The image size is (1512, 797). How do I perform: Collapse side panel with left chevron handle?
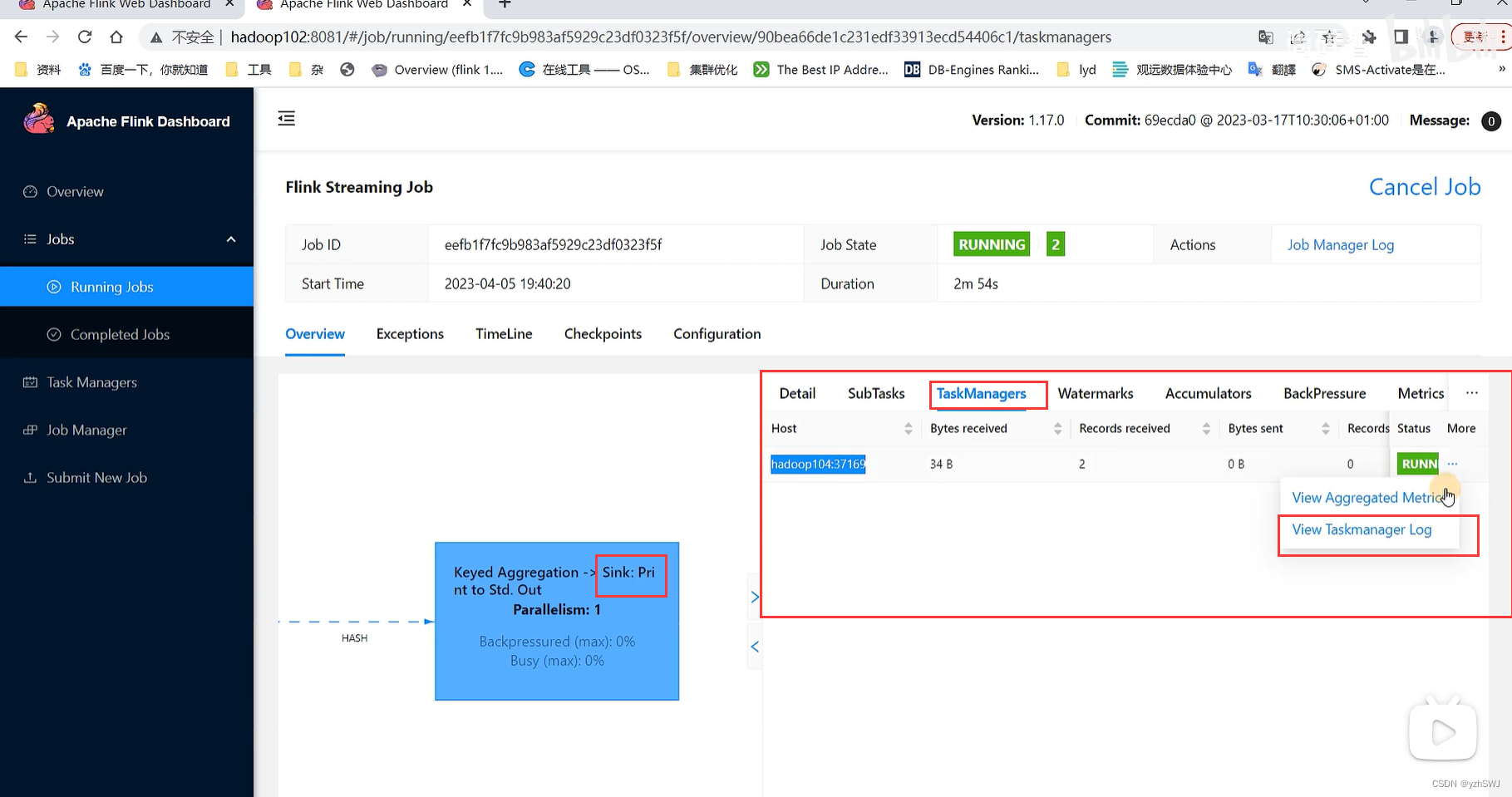(755, 647)
